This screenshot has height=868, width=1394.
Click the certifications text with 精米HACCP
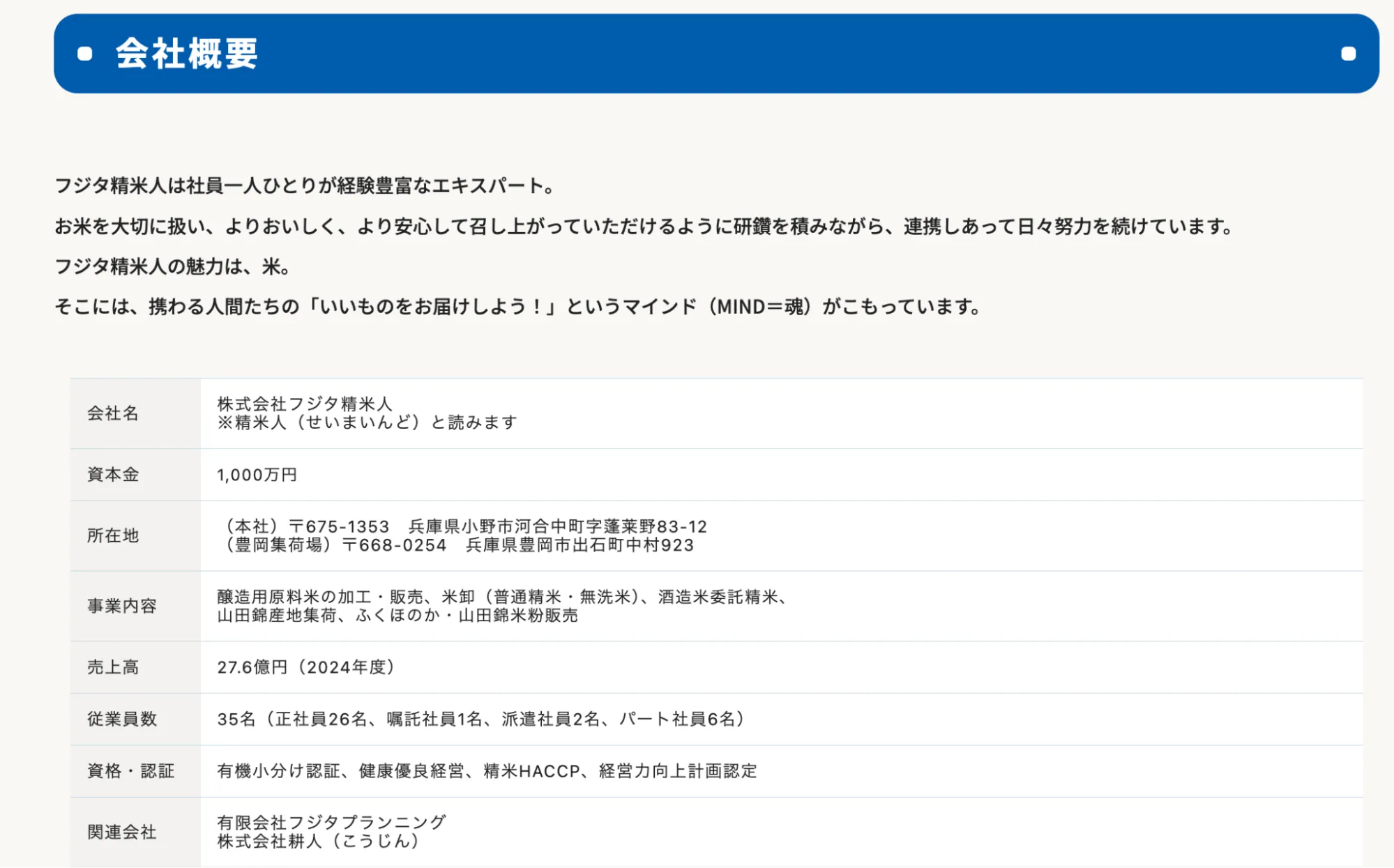487,771
